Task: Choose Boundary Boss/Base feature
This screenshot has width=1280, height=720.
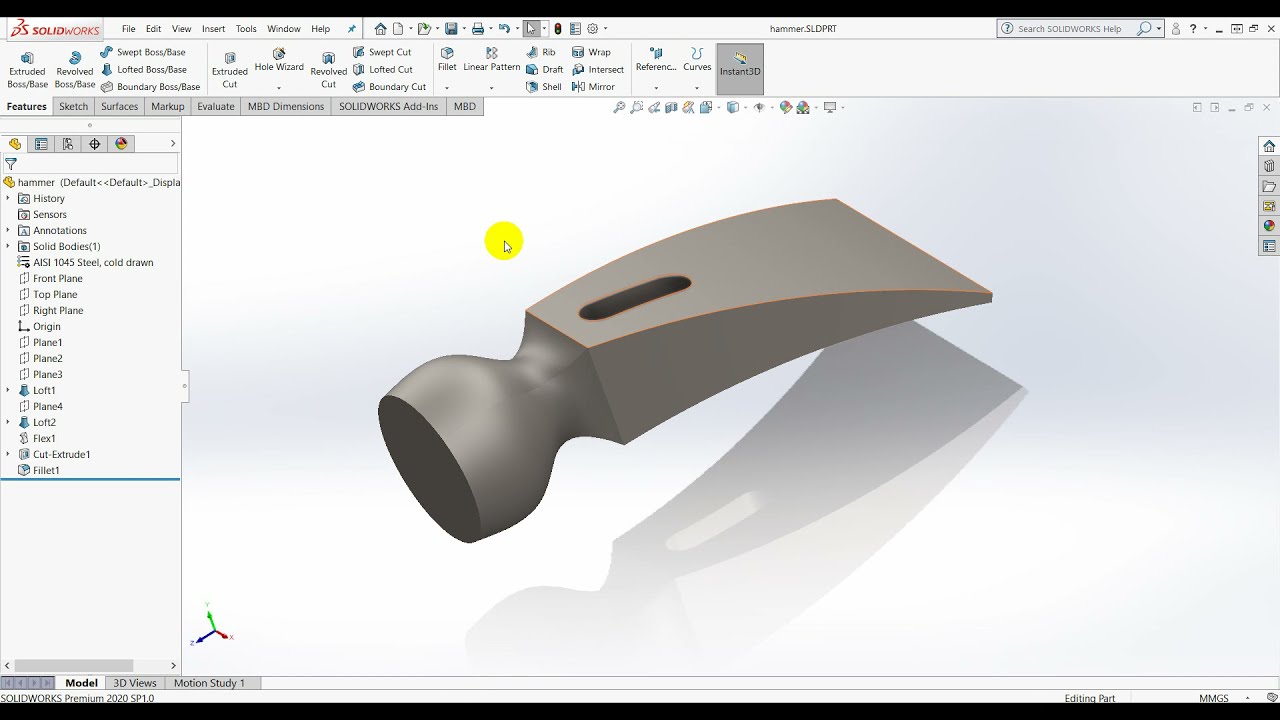Action: click(x=150, y=86)
